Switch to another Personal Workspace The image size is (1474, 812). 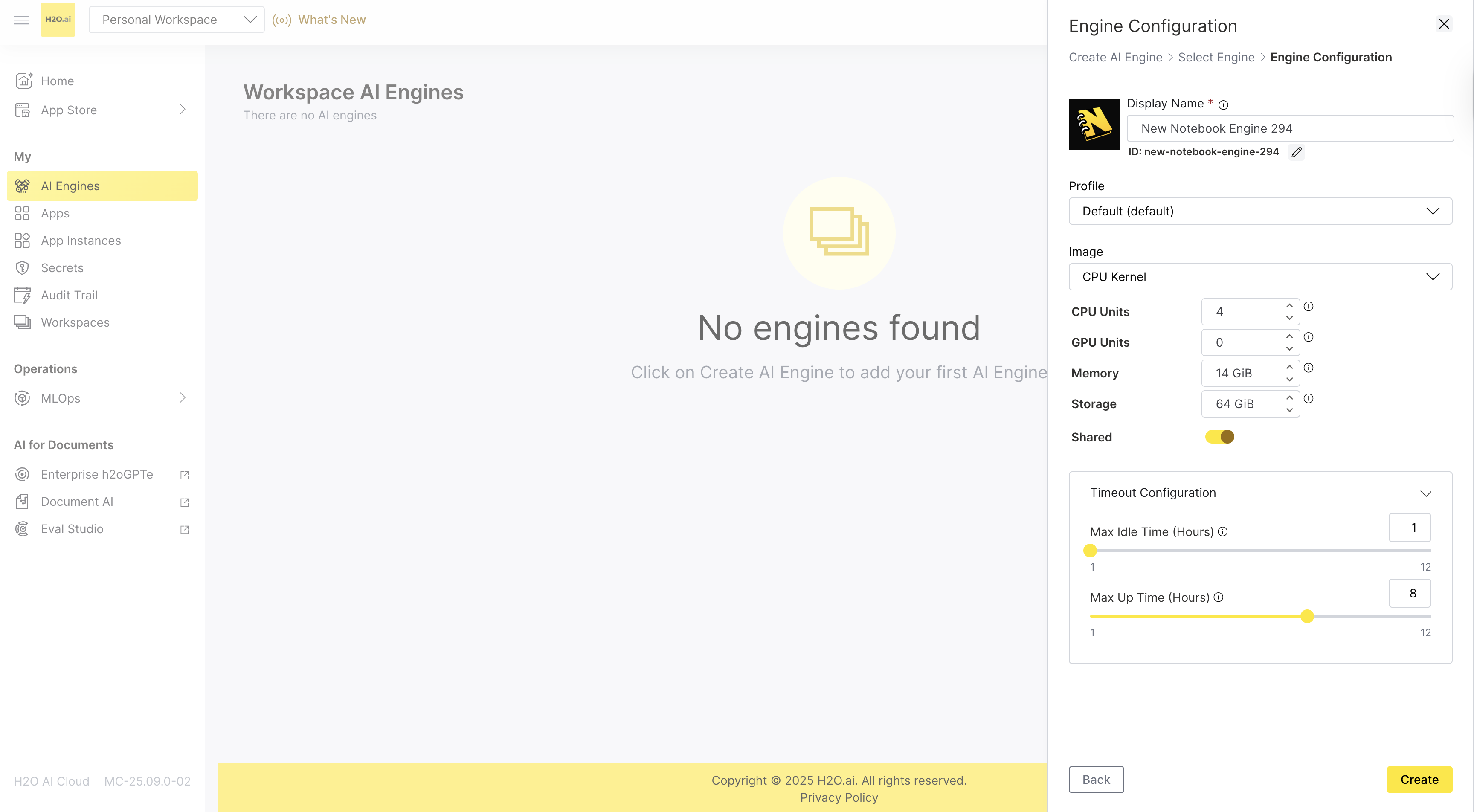[x=176, y=19]
